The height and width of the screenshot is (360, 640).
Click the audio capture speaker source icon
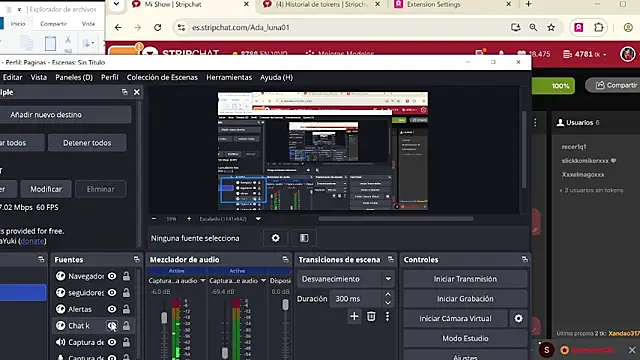tap(60, 342)
